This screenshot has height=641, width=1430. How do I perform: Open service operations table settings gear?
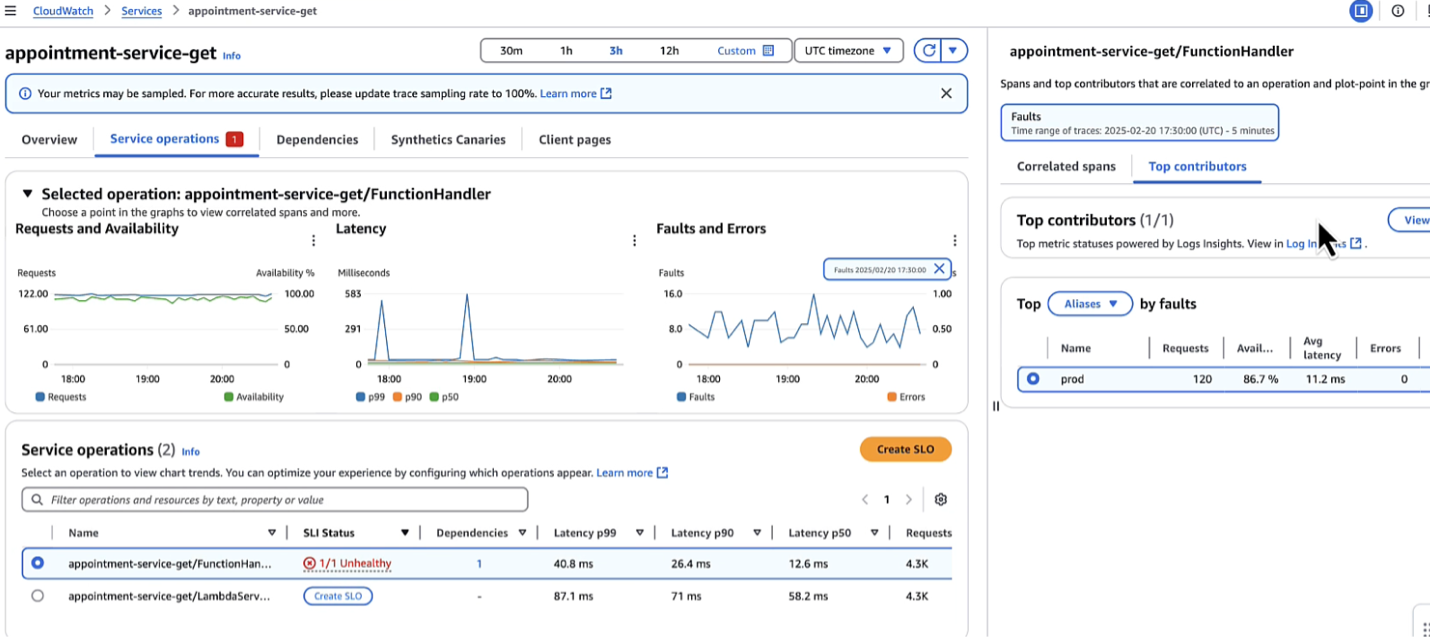tap(940, 499)
